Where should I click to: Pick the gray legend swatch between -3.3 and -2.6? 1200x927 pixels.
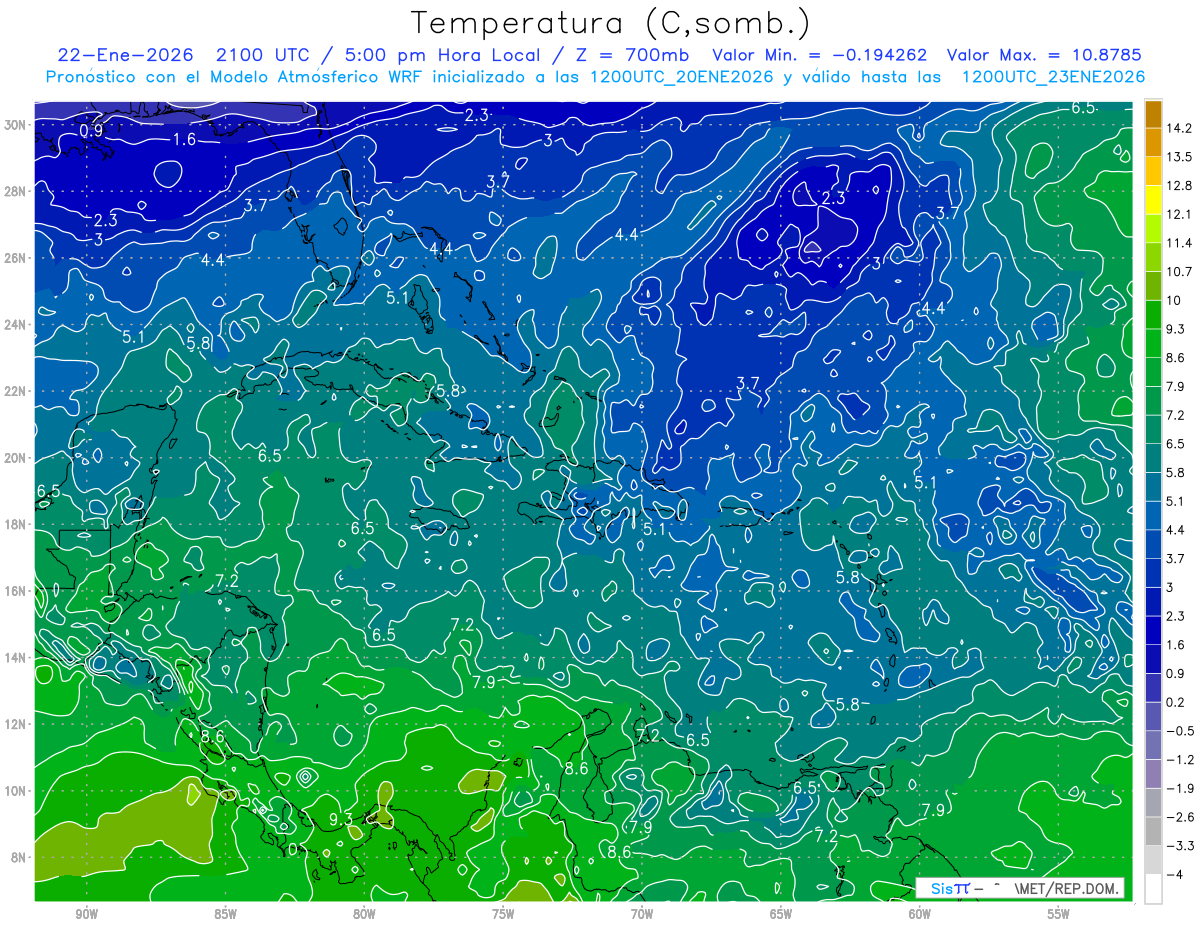1153,831
